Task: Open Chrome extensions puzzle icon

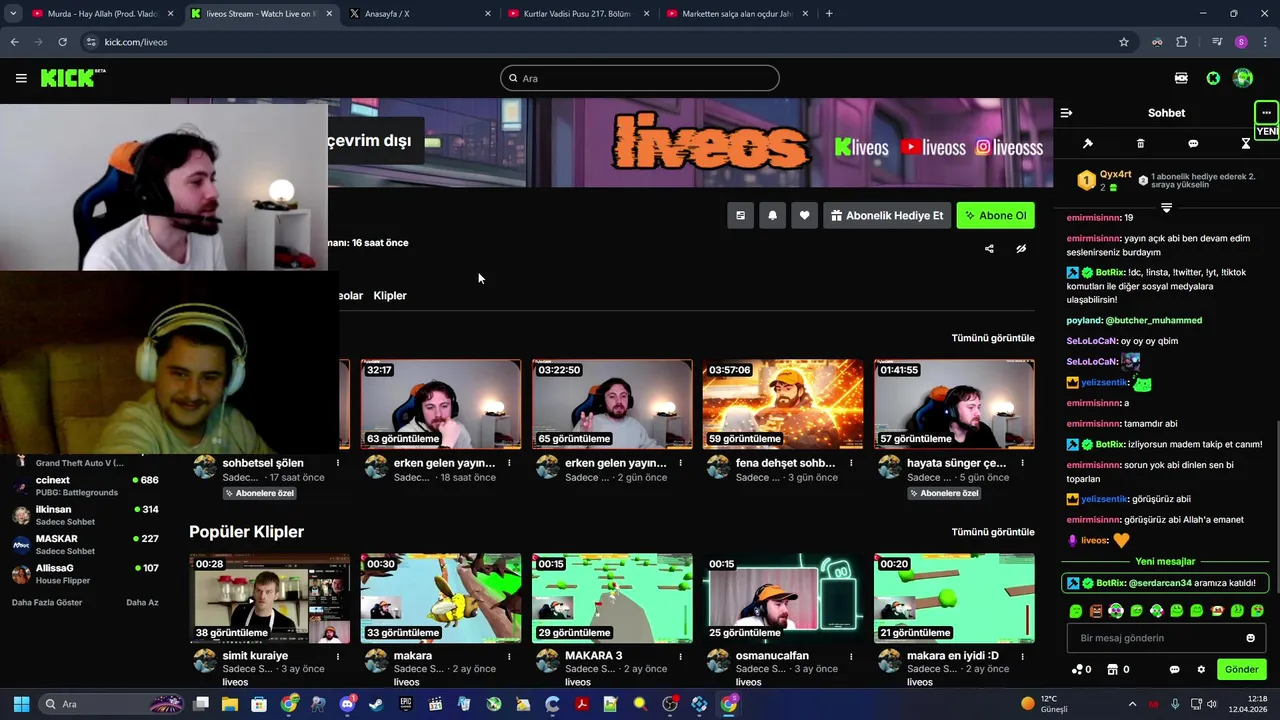Action: [x=1182, y=42]
